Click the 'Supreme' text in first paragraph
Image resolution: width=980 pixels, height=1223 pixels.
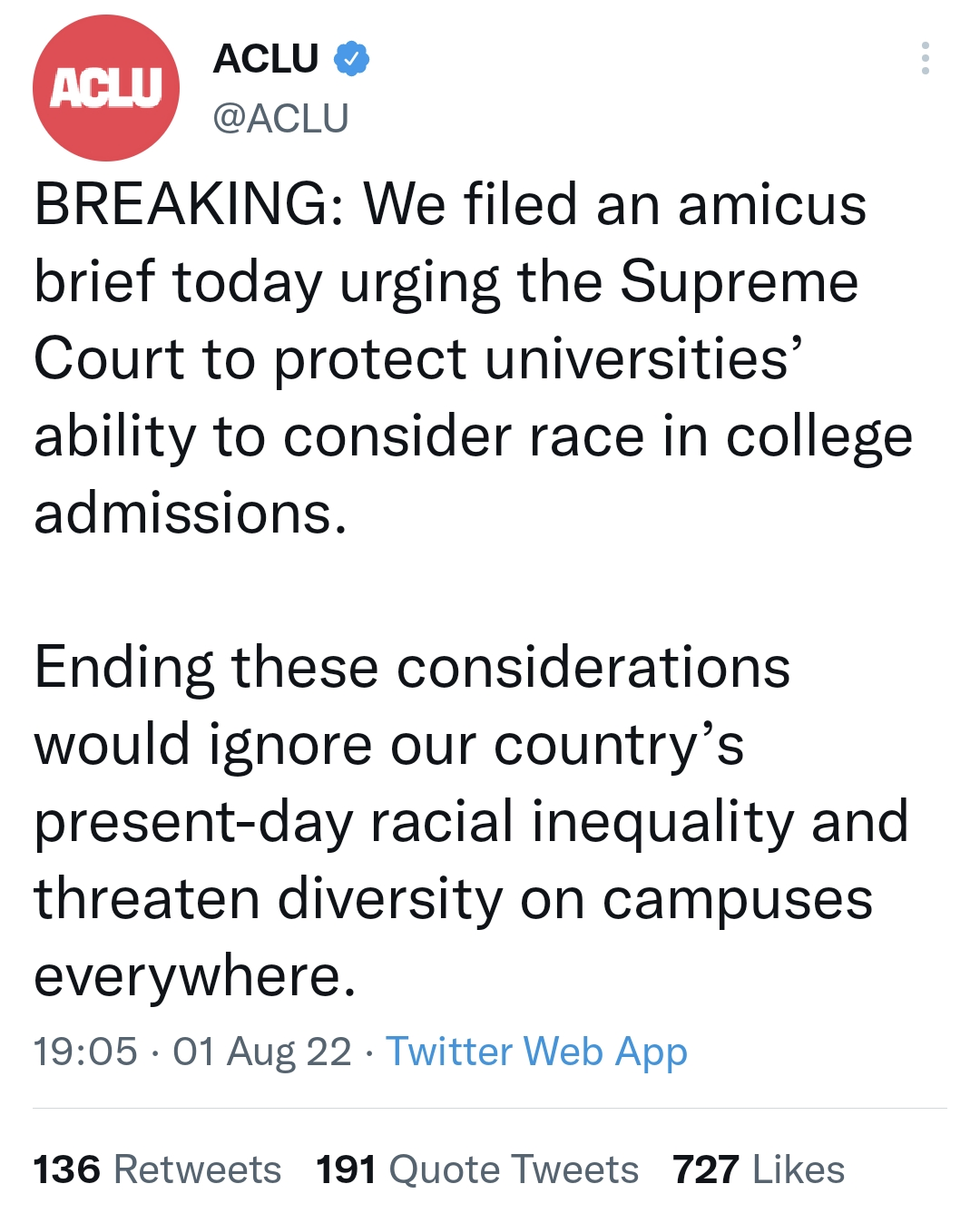point(739,281)
